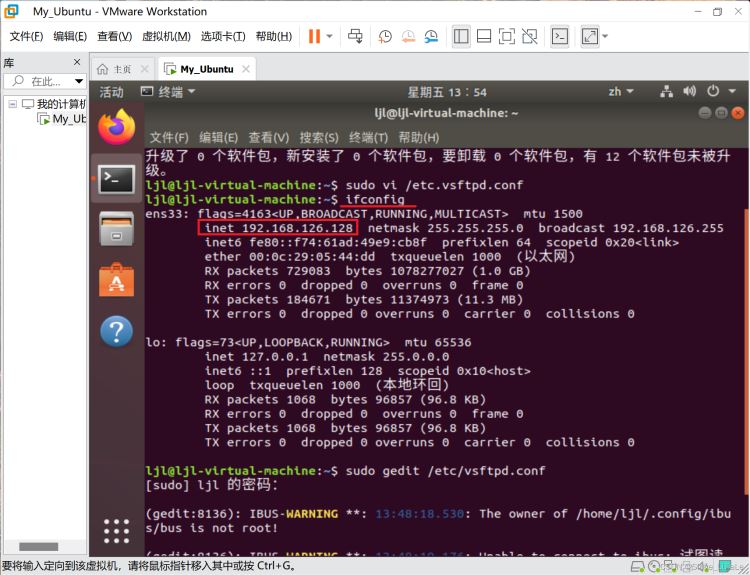Open the zh input language menu
The width and height of the screenshot is (750, 575).
tap(620, 91)
